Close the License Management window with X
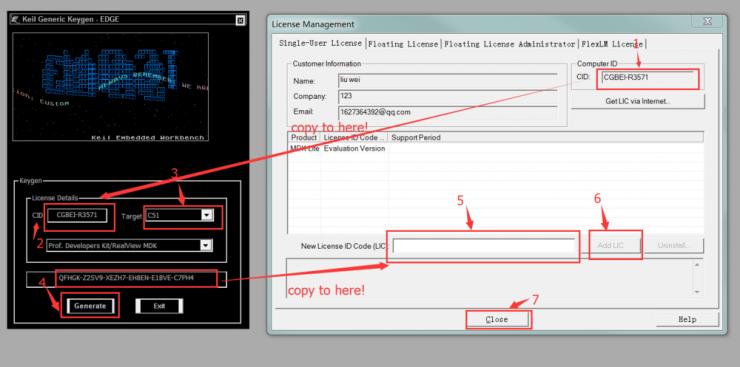Screen dimensions: 740x367 click(x=707, y=22)
